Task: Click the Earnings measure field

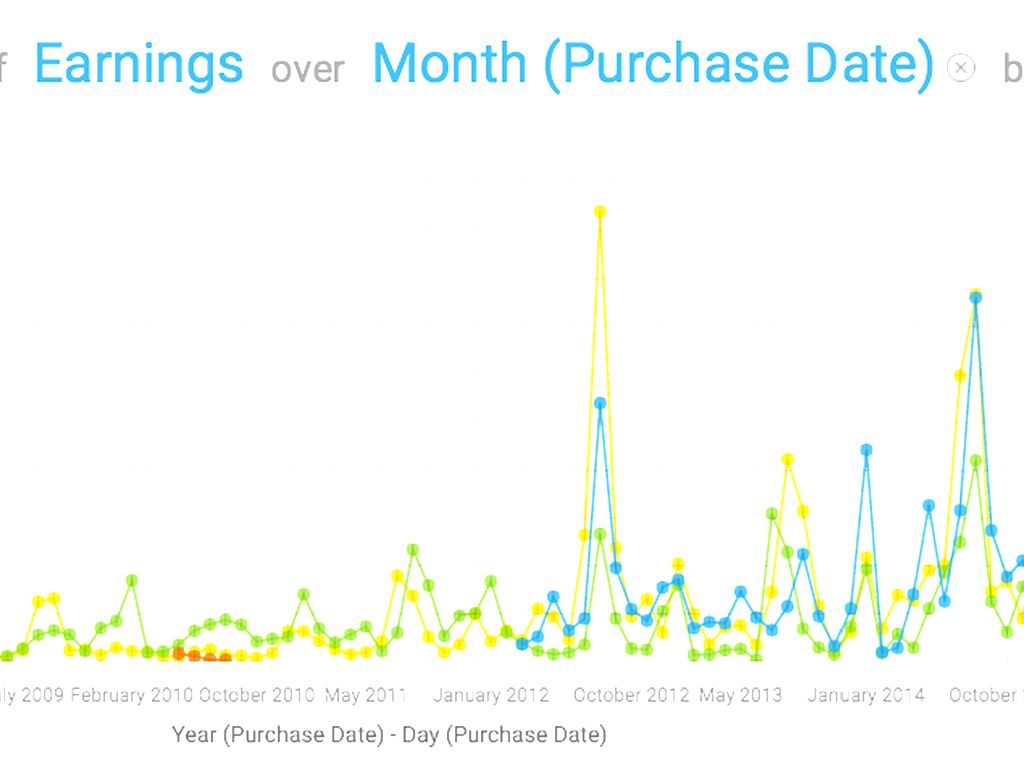Action: pos(139,63)
